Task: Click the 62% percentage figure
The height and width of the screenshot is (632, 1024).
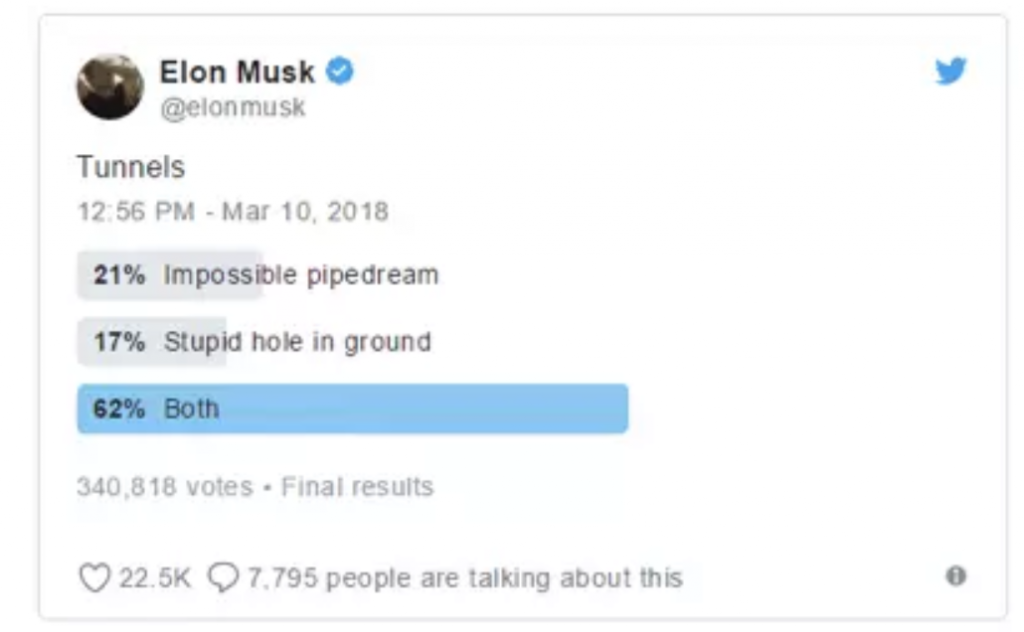Action: click(120, 409)
